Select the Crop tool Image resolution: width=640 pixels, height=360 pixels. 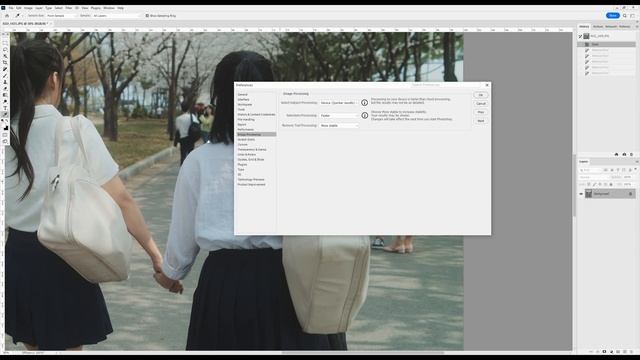[5, 62]
